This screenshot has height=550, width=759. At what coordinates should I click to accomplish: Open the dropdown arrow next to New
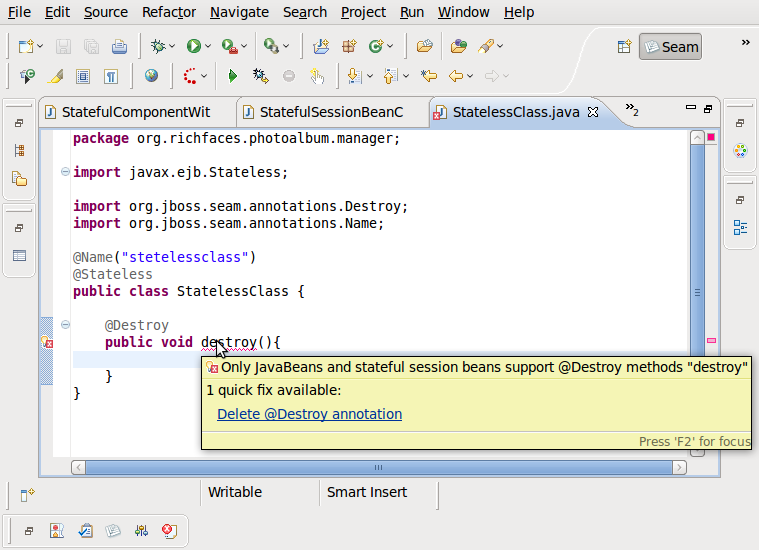pos(41,46)
